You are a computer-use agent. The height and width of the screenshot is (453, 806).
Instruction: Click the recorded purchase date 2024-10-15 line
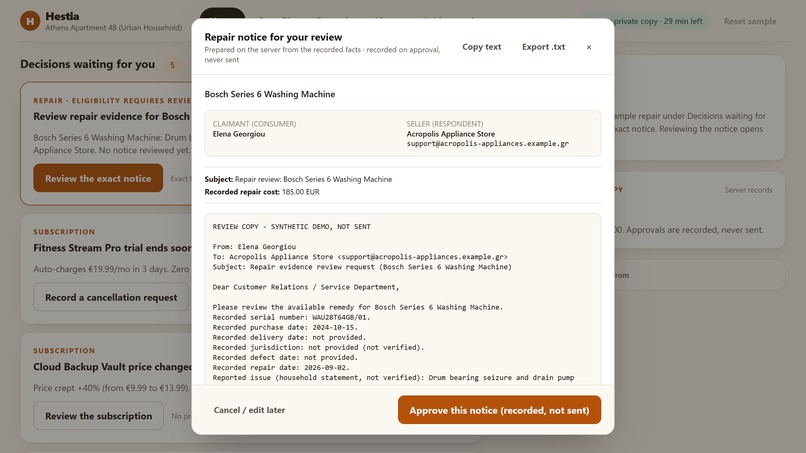click(x=285, y=327)
